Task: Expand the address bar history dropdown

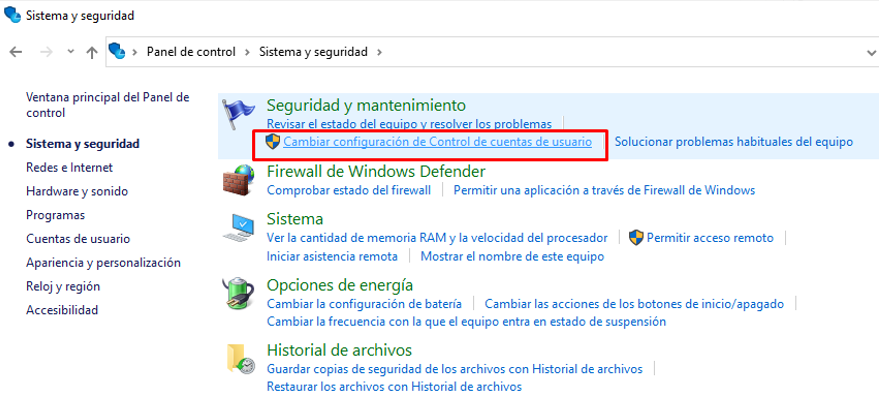Action: coord(870,52)
